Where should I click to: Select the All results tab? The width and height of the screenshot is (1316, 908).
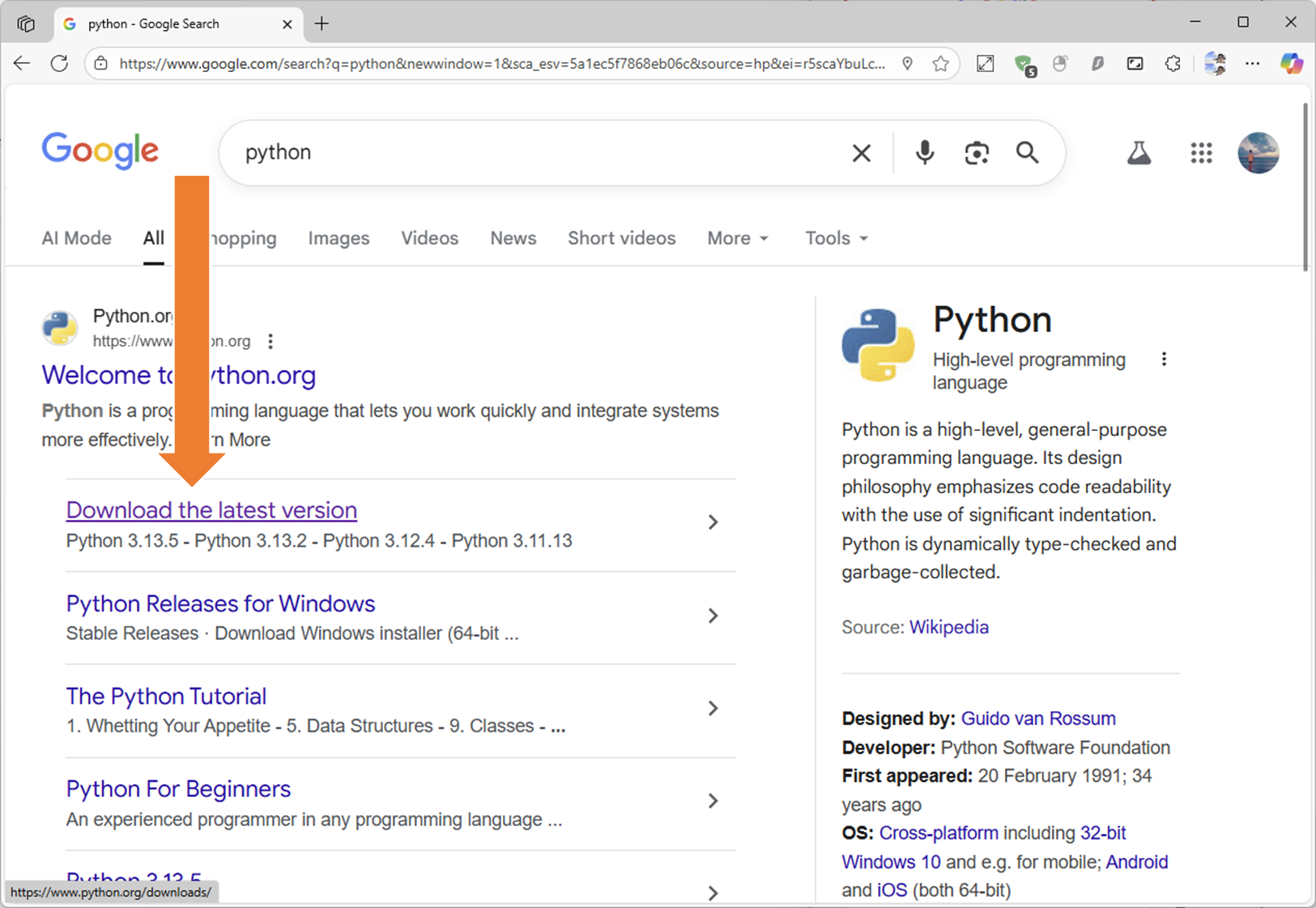[x=154, y=238]
